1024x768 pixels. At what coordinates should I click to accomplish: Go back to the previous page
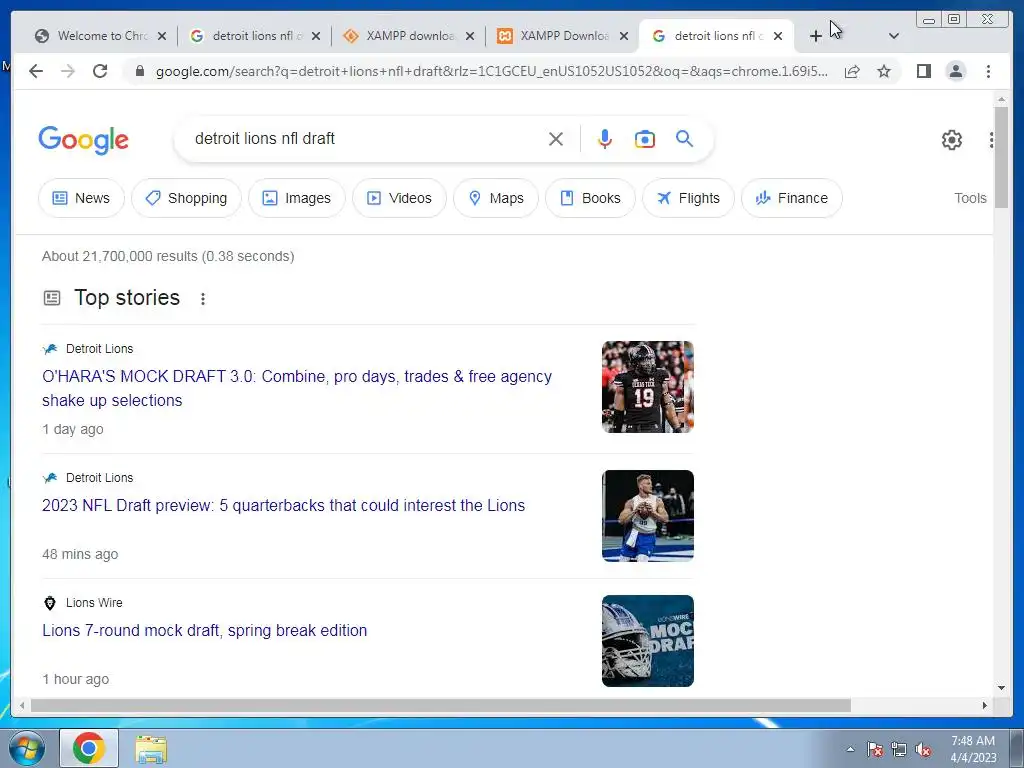36,71
